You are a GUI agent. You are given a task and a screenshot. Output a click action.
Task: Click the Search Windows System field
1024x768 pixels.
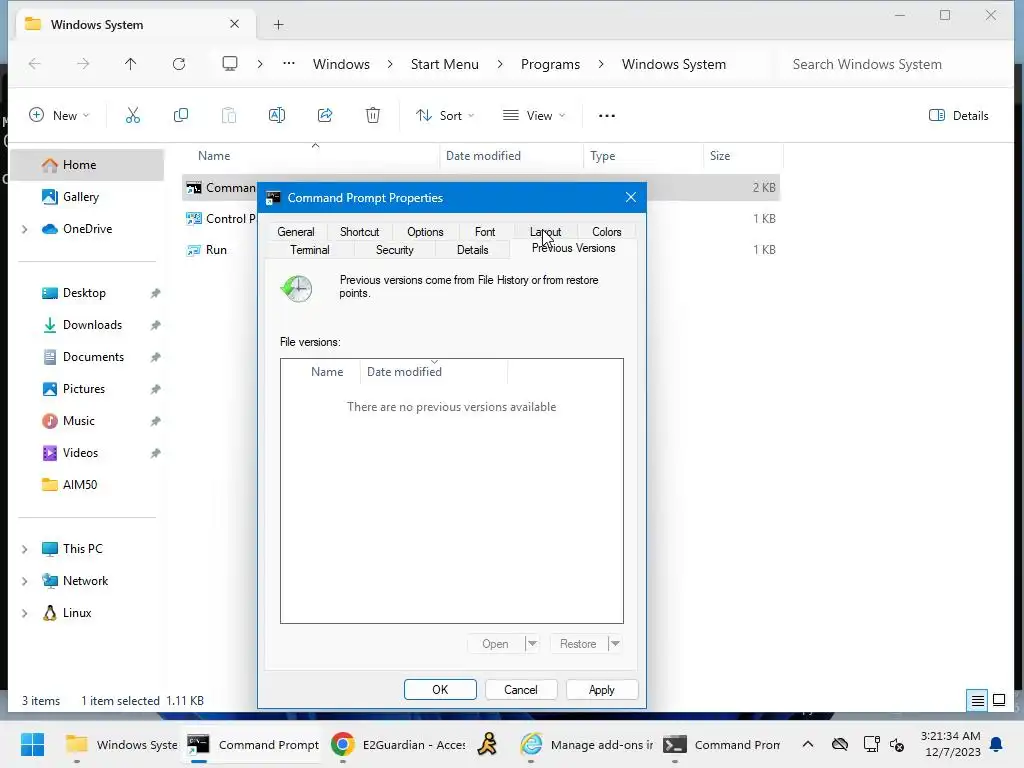point(894,64)
